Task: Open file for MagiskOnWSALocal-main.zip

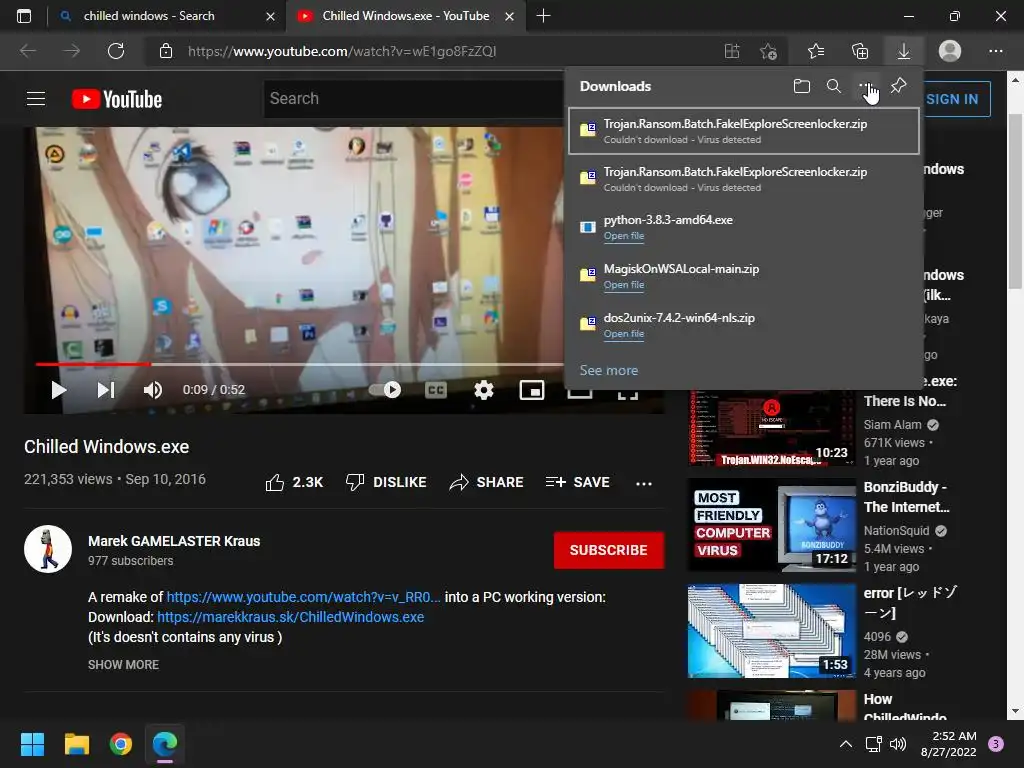Action: coord(624,285)
